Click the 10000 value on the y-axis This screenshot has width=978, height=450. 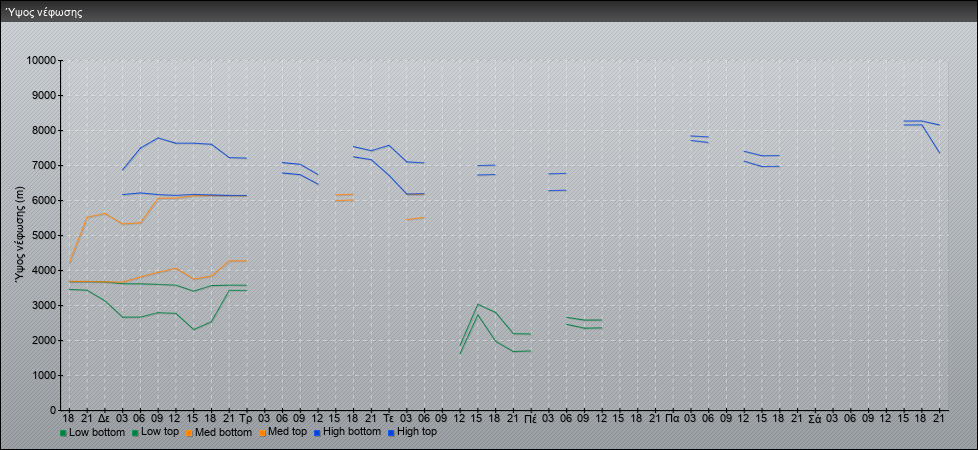coord(39,61)
